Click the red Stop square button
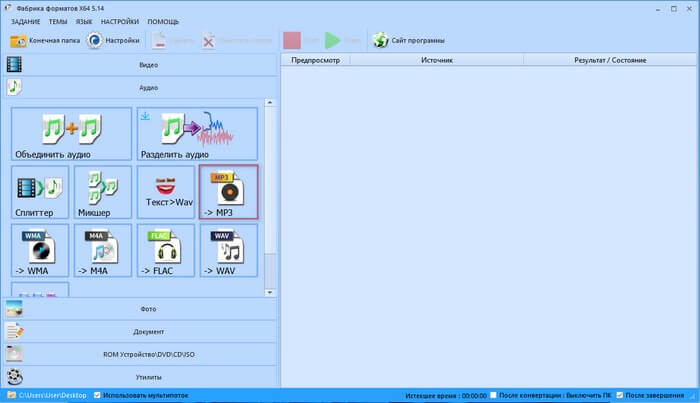Image resolution: width=700 pixels, height=403 pixels. tap(292, 40)
